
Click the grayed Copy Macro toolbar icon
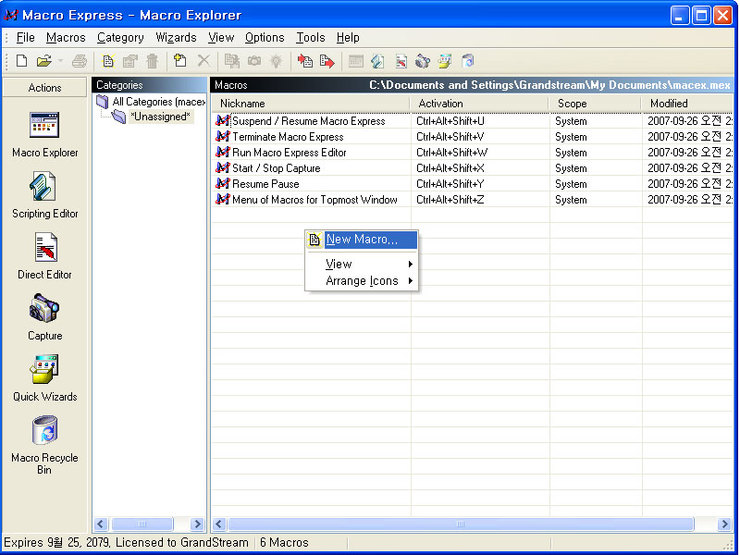(232, 61)
